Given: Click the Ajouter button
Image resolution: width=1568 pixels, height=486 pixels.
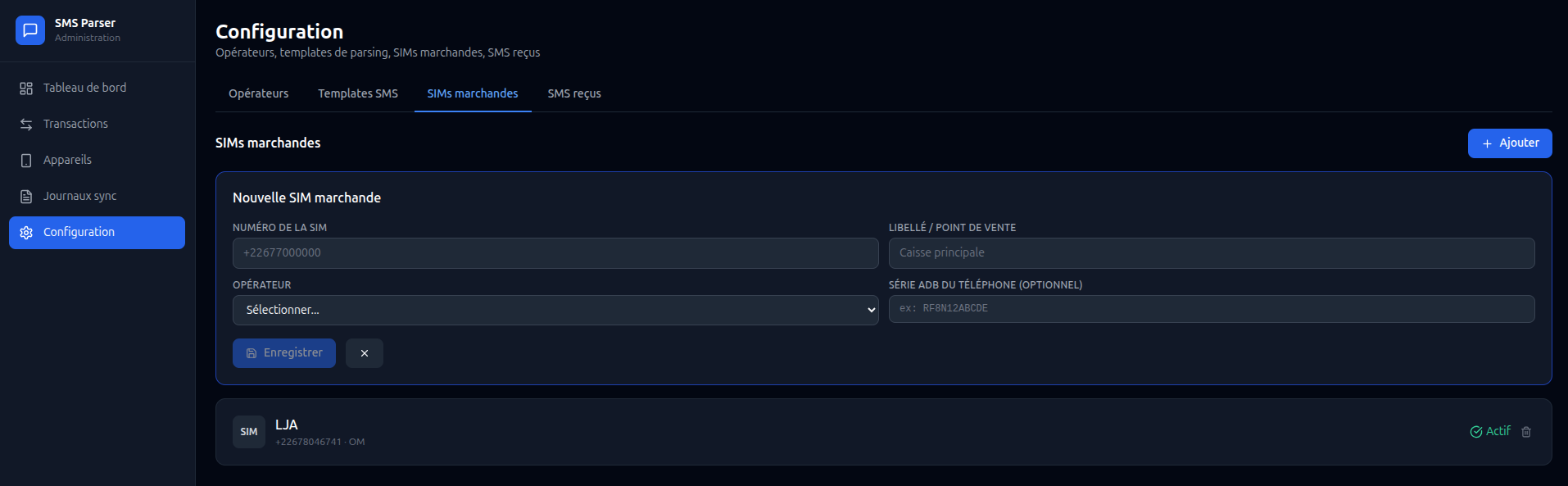Looking at the screenshot, I should [x=1509, y=143].
